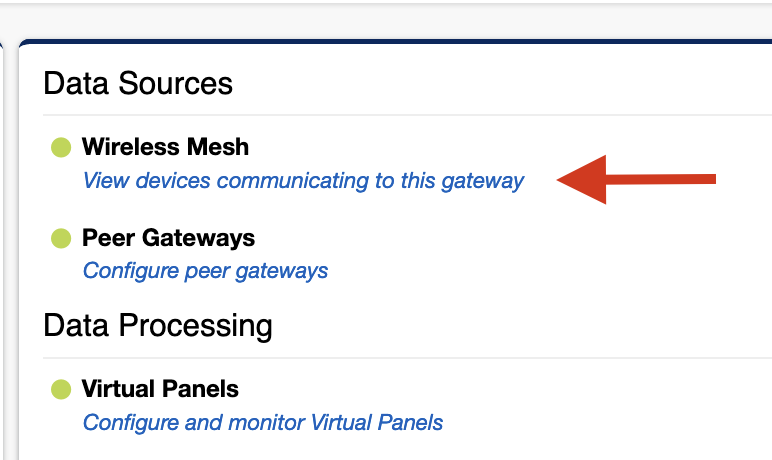Follow Configure and monitor Virtual Panels link
772x460 pixels.
pos(263,422)
